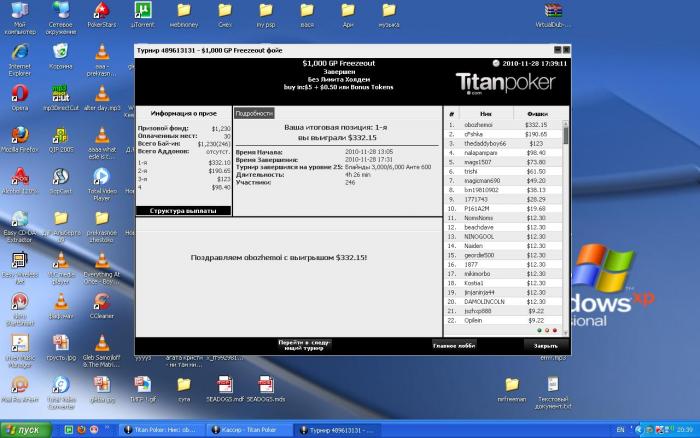700x438 pixels.
Task: Switch to Titan Poker main taskbar window
Action: (x=161, y=430)
